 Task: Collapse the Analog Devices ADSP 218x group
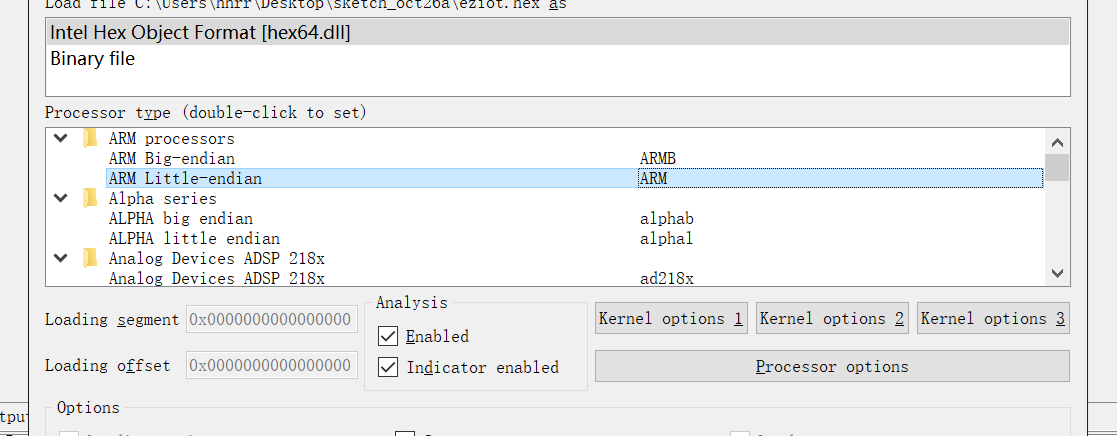pos(61,258)
